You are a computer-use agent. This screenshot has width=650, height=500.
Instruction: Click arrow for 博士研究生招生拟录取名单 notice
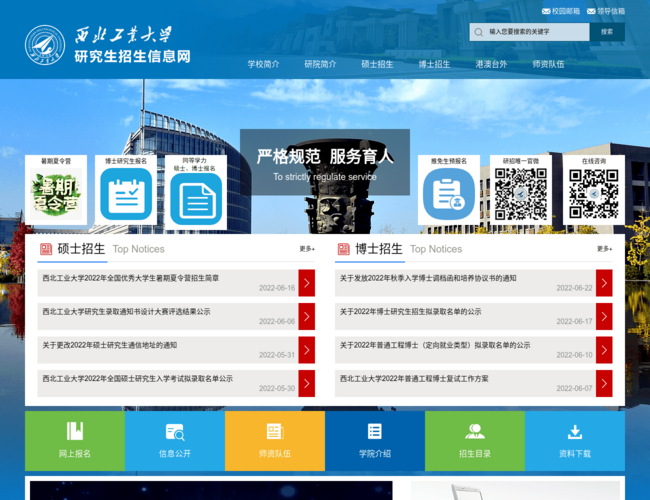604,316
